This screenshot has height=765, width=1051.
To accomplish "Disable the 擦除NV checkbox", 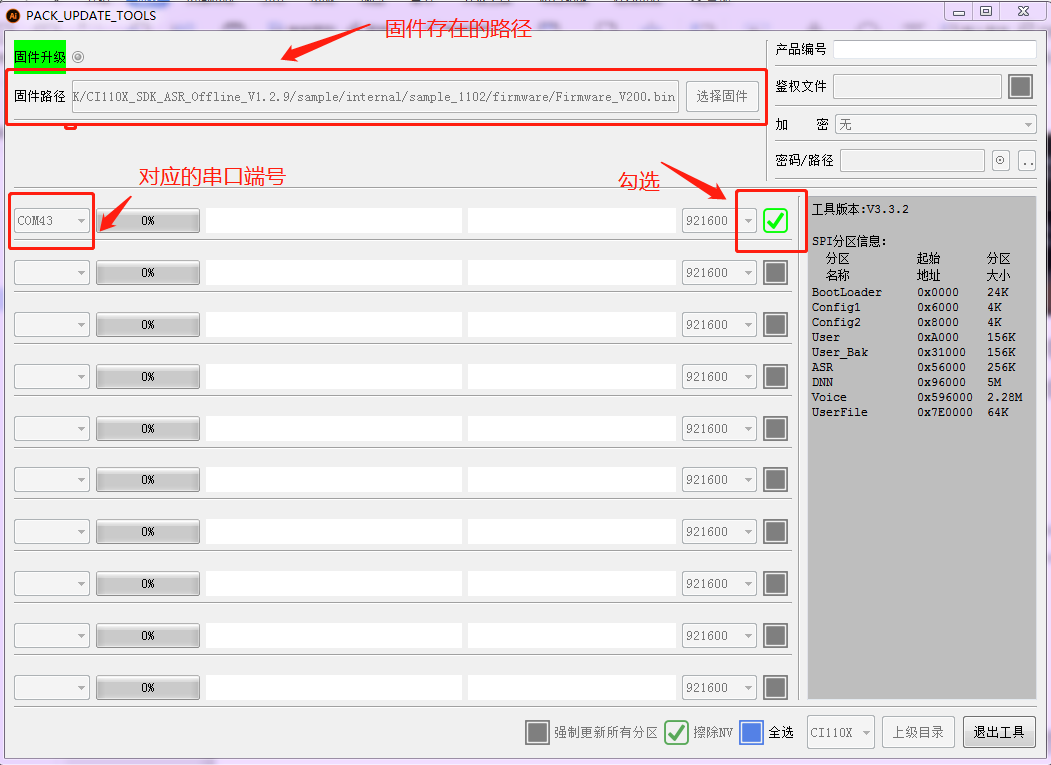I will pos(676,732).
